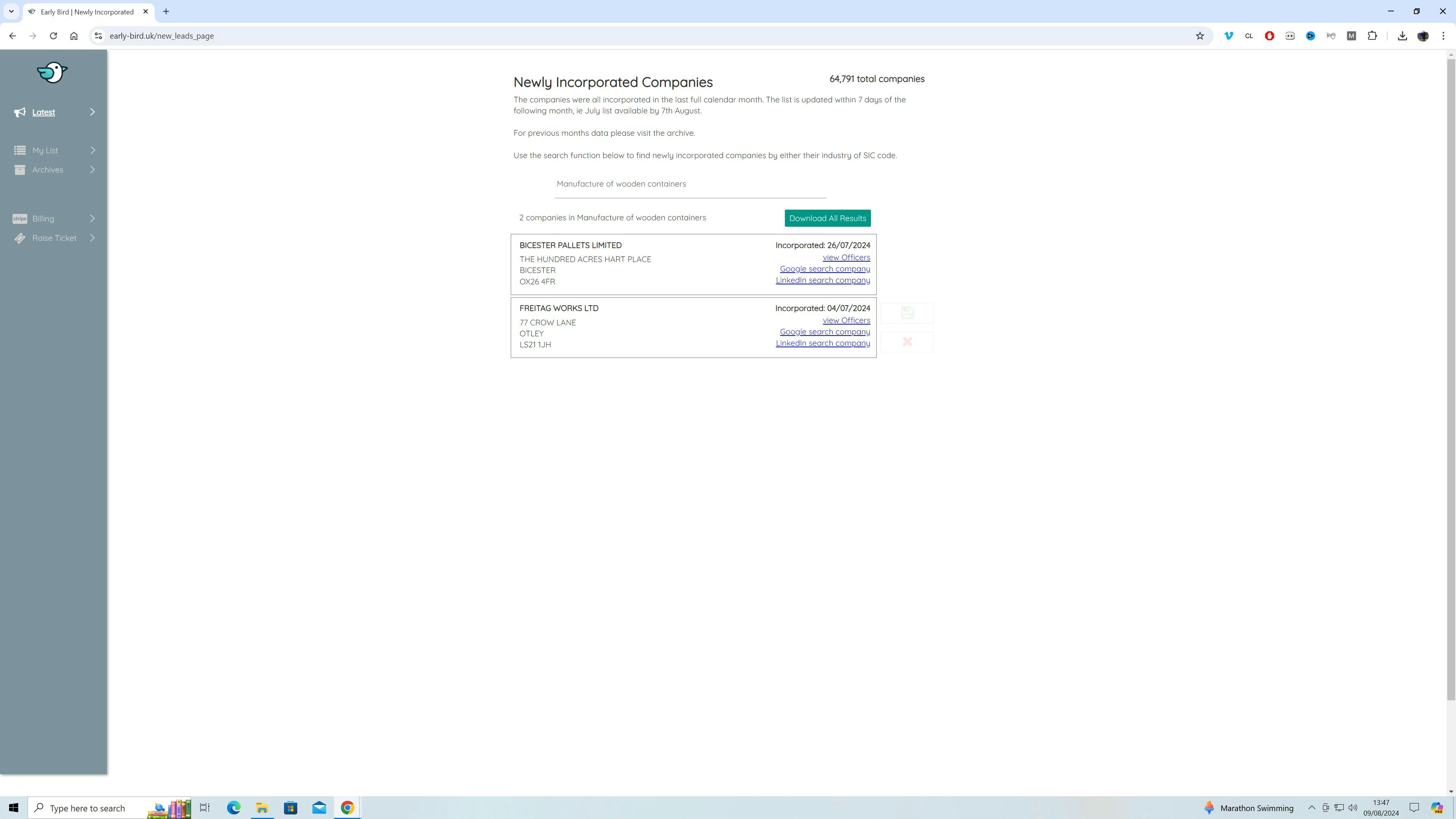Image resolution: width=1456 pixels, height=819 pixels.
Task: Remove FREITAG WORKS LTD with red cross
Action: point(907,341)
